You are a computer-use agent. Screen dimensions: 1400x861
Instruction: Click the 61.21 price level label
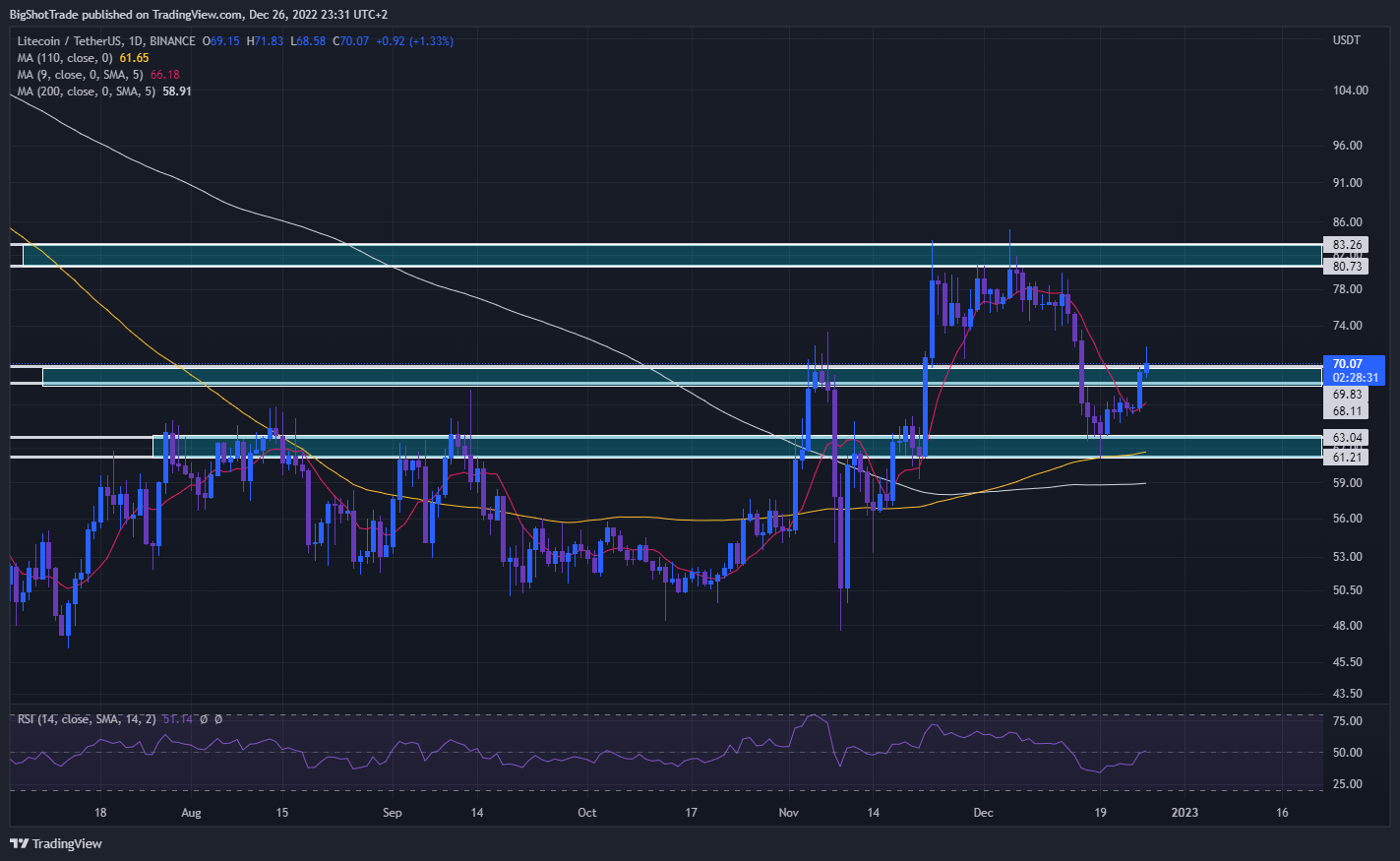[1347, 458]
